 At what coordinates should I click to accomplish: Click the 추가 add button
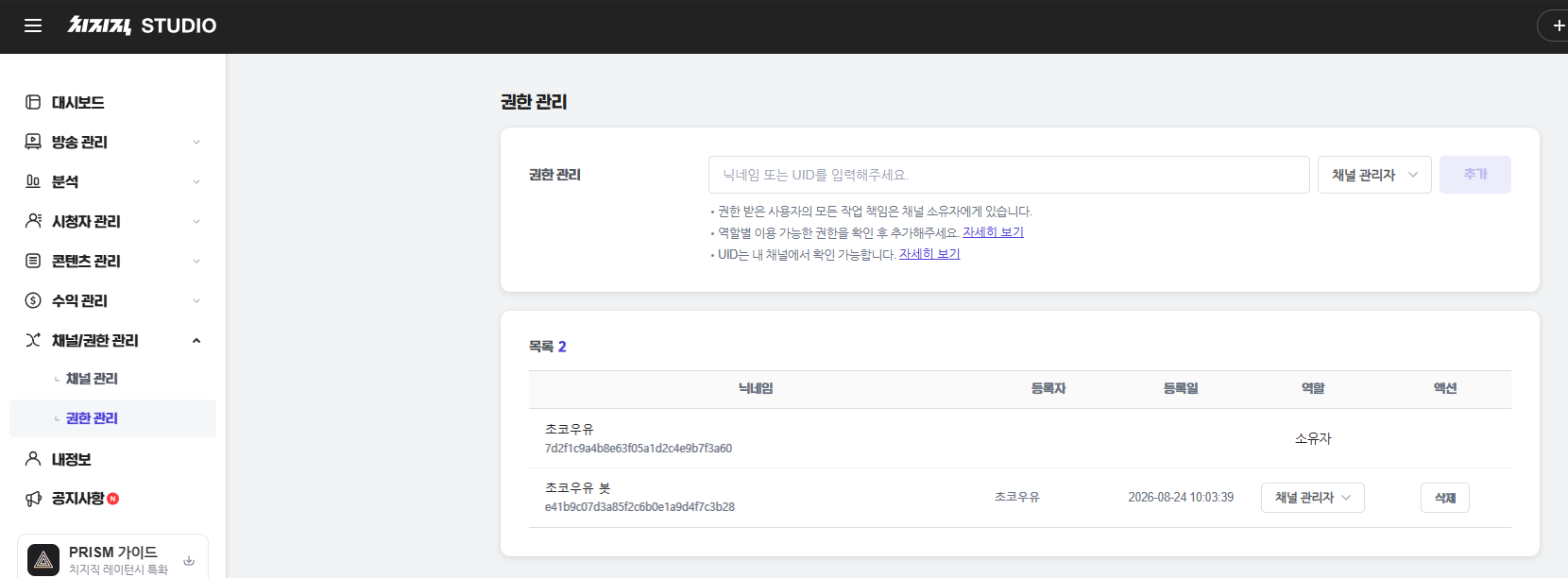click(1475, 175)
